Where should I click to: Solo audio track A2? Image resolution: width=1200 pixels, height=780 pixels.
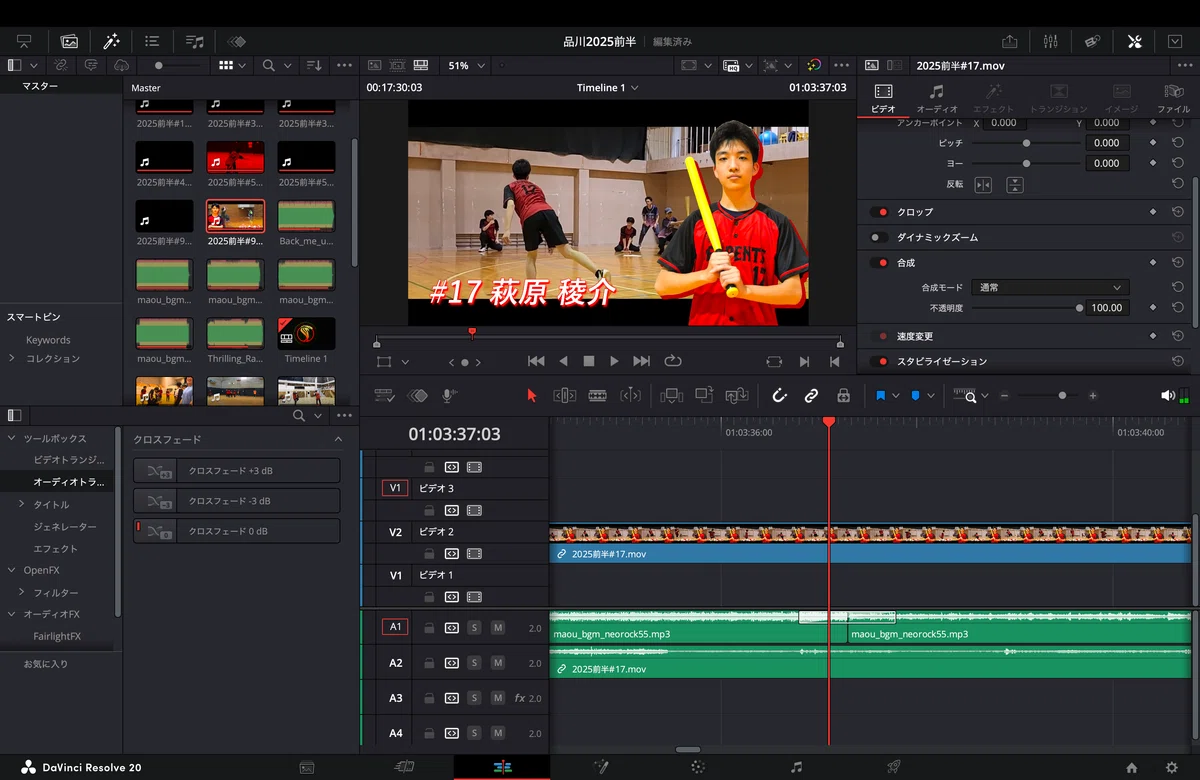coord(475,663)
